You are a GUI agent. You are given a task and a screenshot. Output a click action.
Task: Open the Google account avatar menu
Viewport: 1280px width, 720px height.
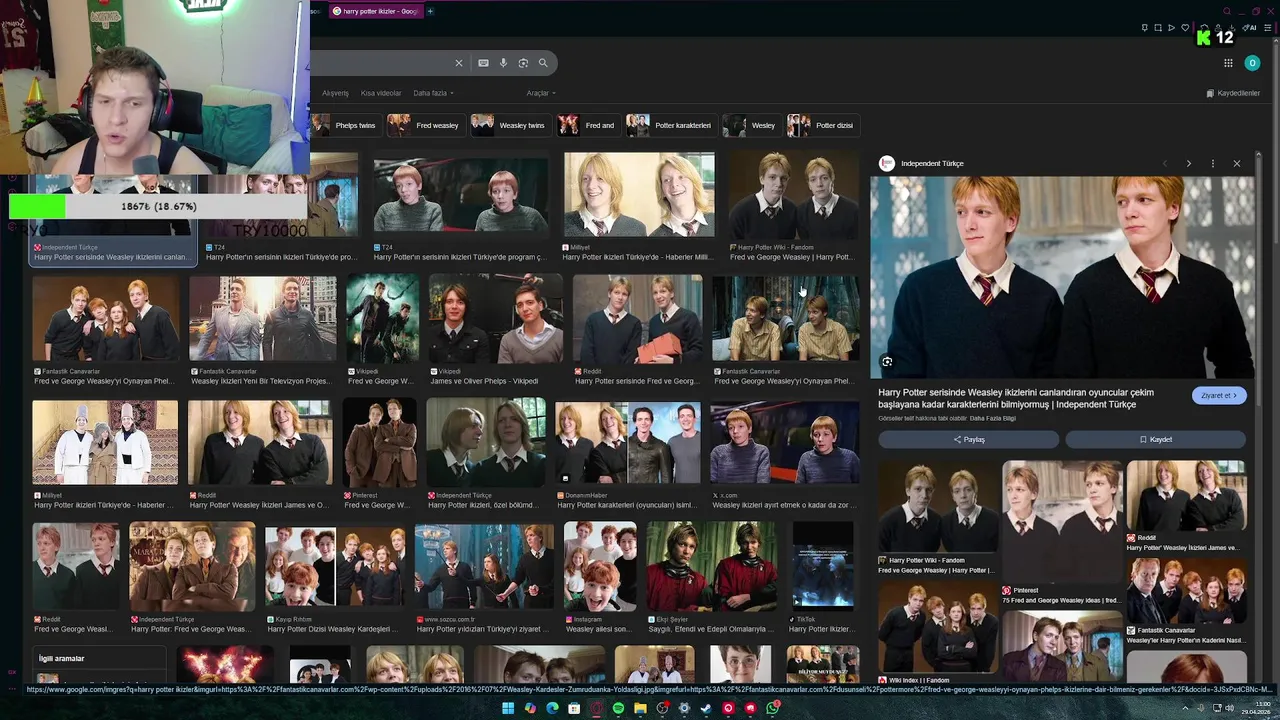click(x=1252, y=63)
